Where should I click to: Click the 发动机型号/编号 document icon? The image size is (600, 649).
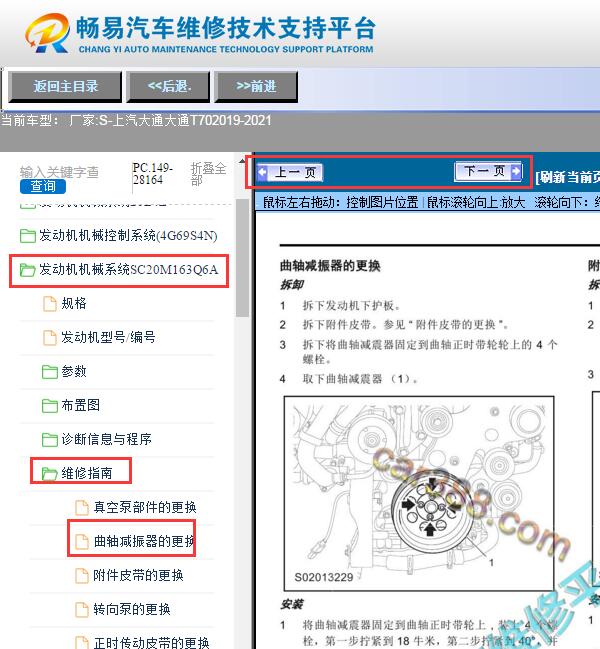pyautogui.click(x=50, y=338)
